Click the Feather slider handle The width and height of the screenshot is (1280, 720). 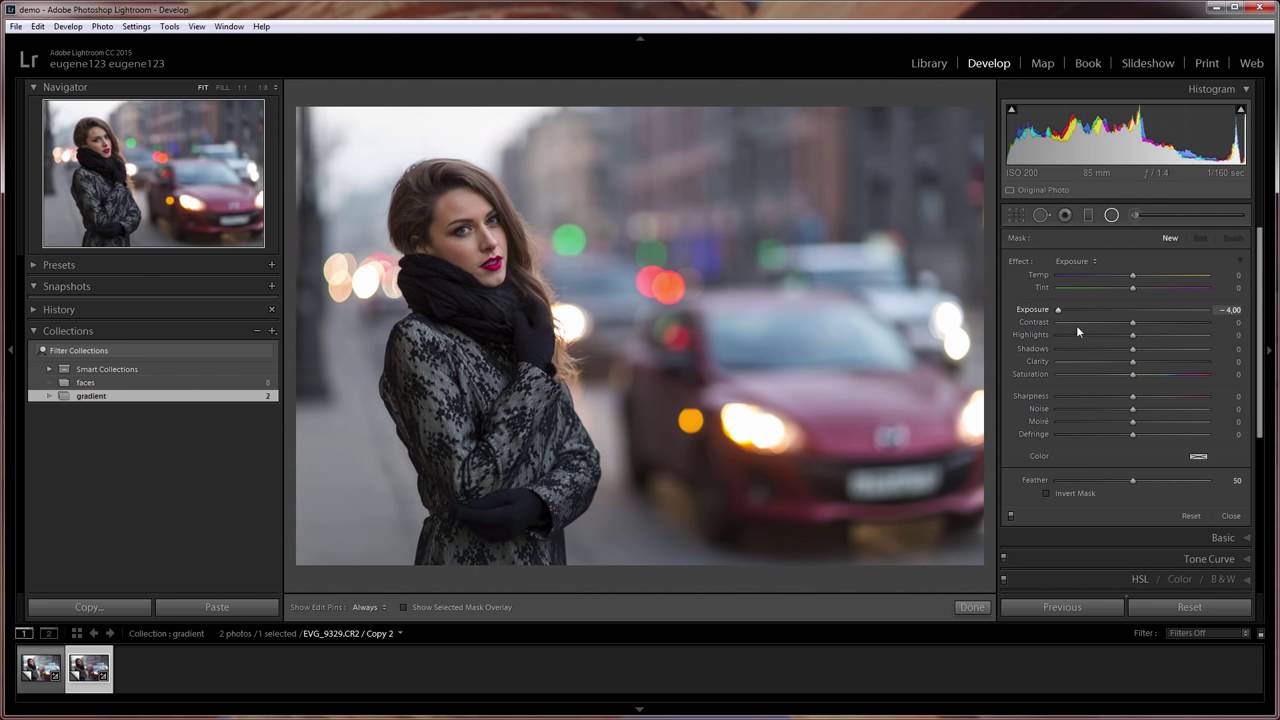[1133, 481]
